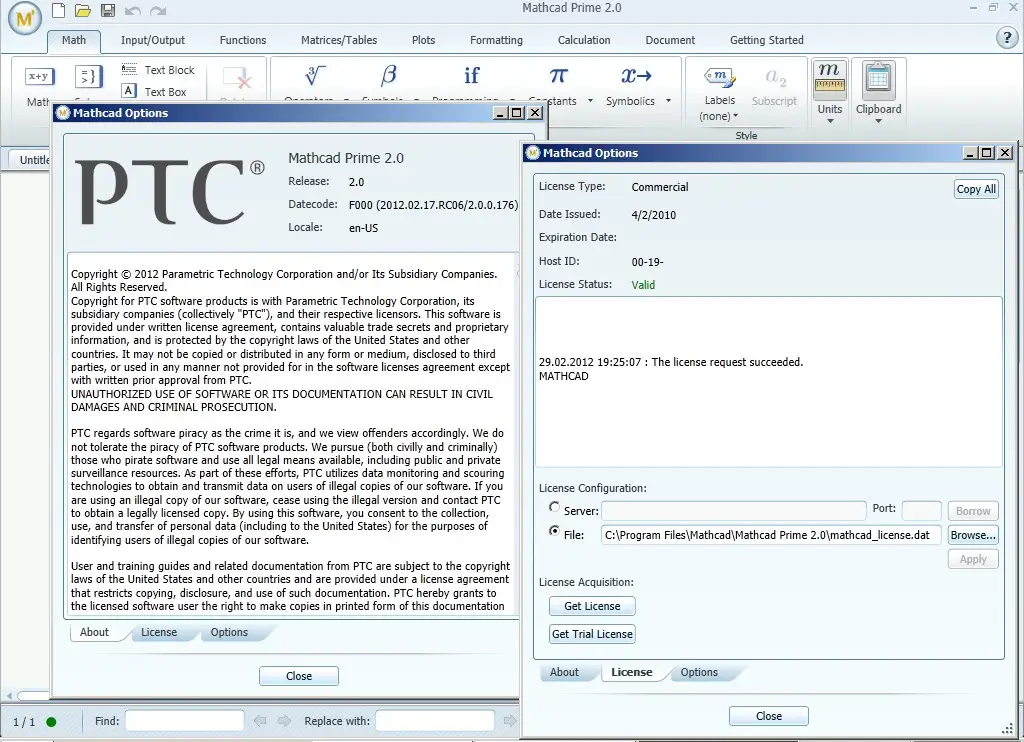Click the Browse... button for license file
This screenshot has width=1024, height=742.
973,535
